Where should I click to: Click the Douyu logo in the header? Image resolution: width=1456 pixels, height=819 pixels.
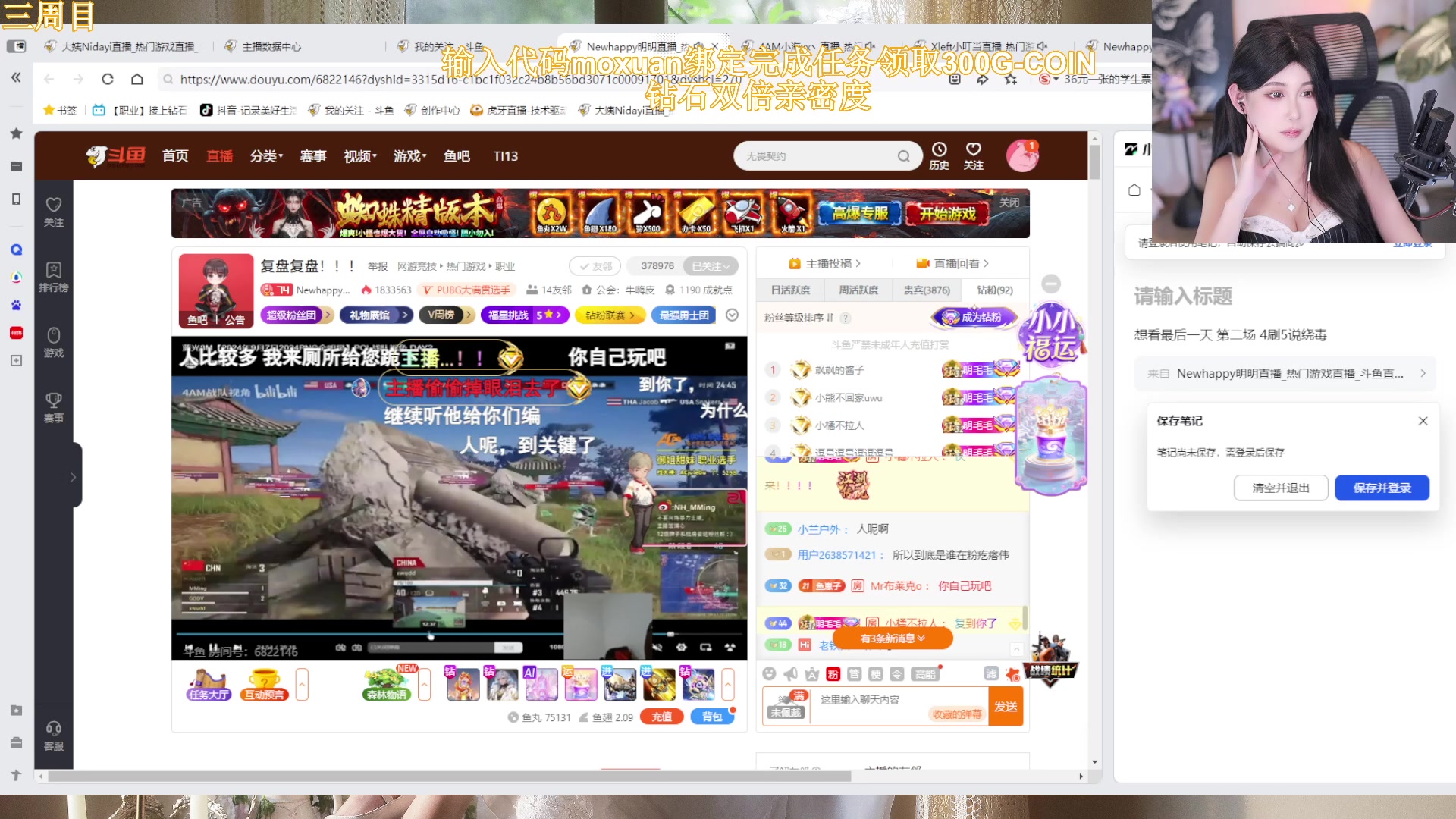tap(115, 155)
